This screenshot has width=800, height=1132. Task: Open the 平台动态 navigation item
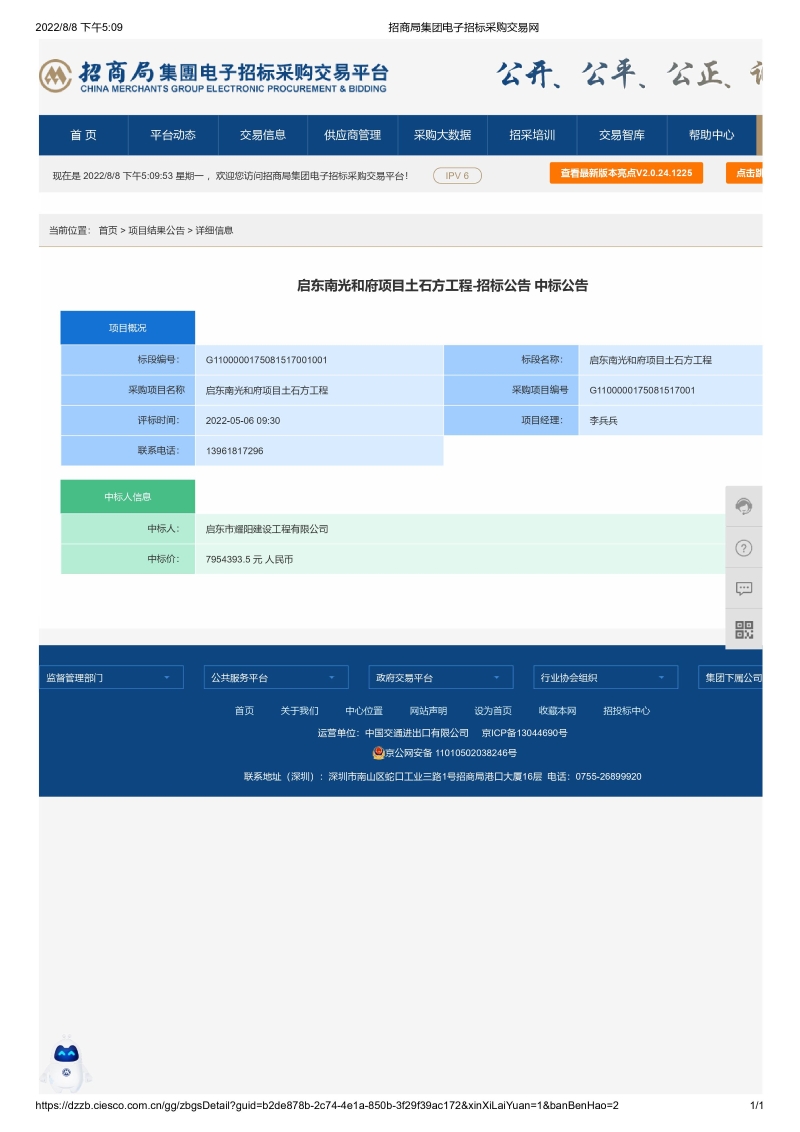[x=173, y=135]
